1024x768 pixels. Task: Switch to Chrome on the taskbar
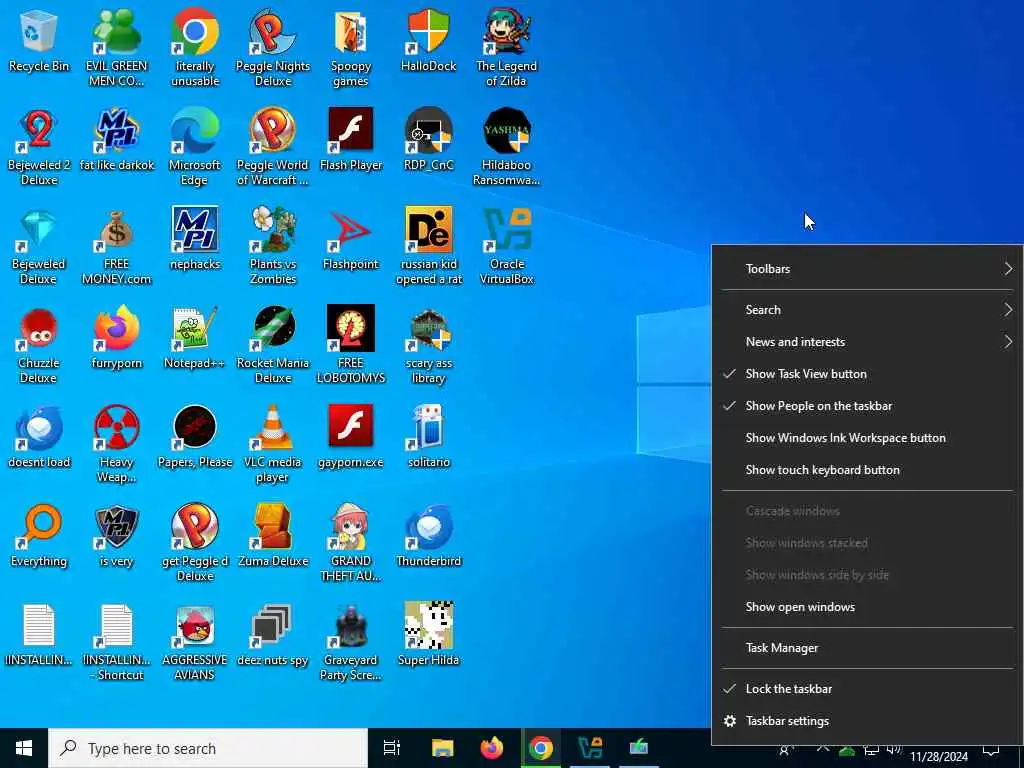541,748
